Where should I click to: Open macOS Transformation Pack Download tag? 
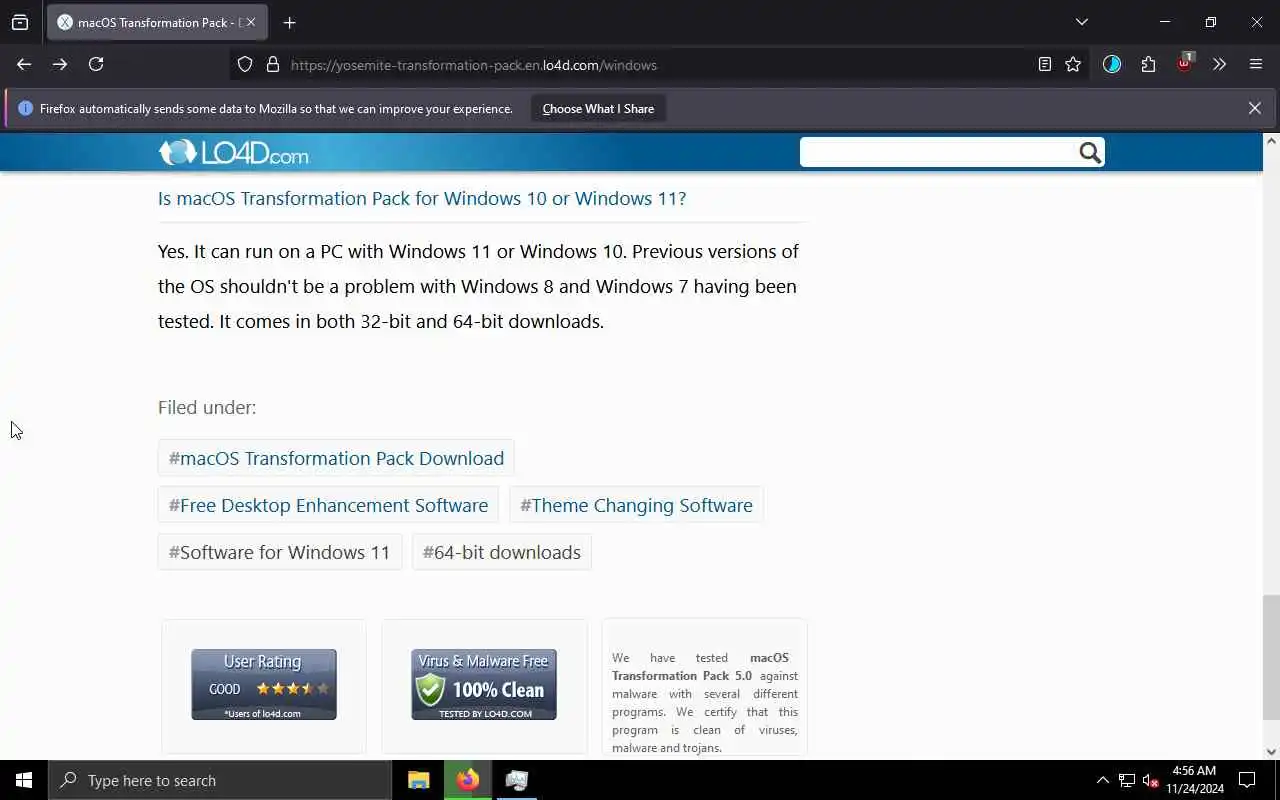(x=336, y=458)
